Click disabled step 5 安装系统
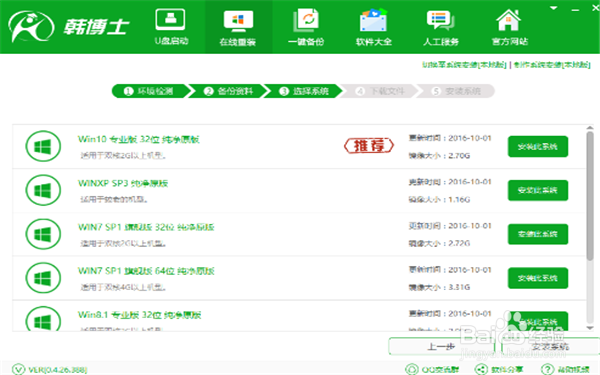This screenshot has width=600, height=375. tap(456, 91)
